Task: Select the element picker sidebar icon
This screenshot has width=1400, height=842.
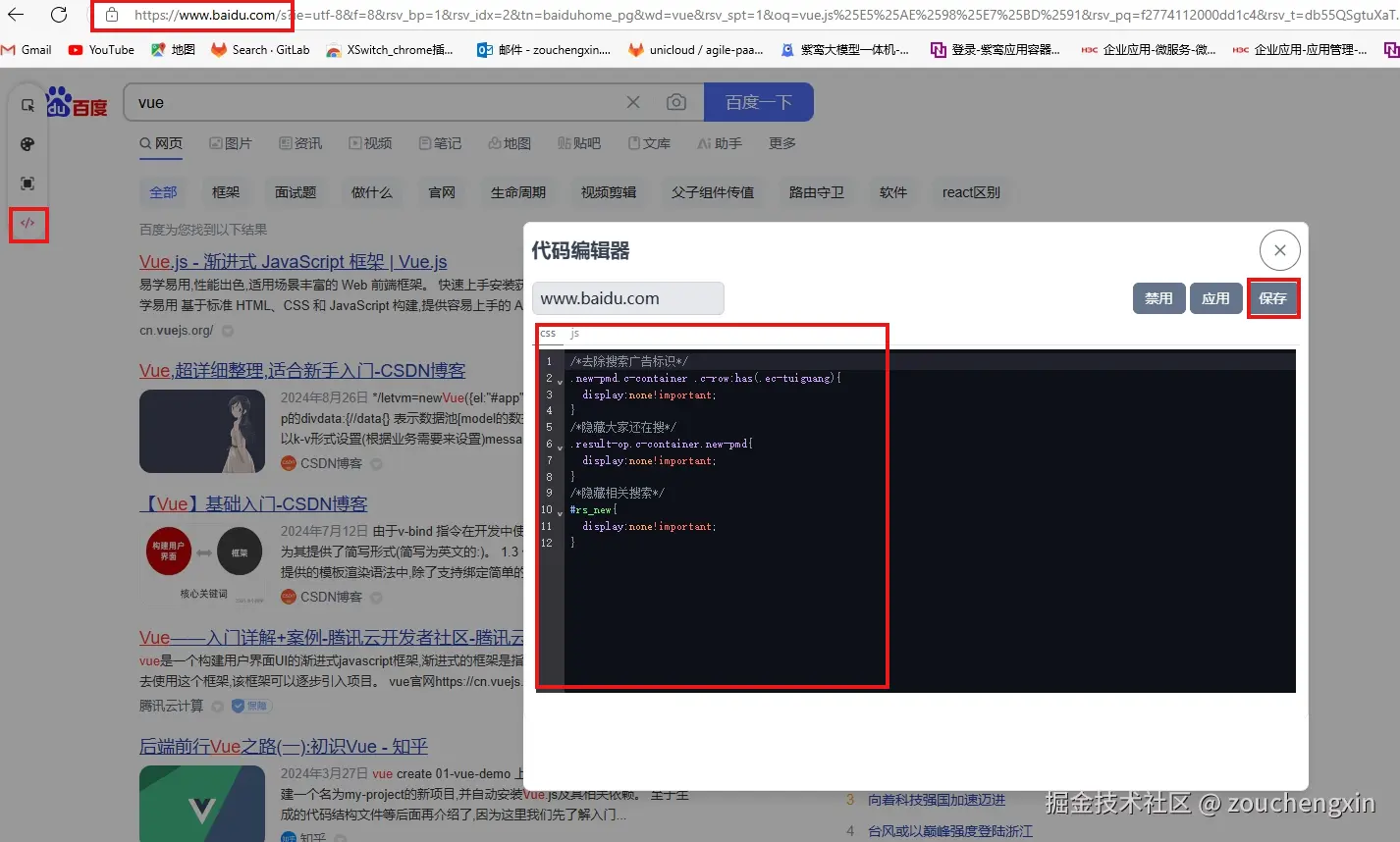Action: pyautogui.click(x=27, y=105)
